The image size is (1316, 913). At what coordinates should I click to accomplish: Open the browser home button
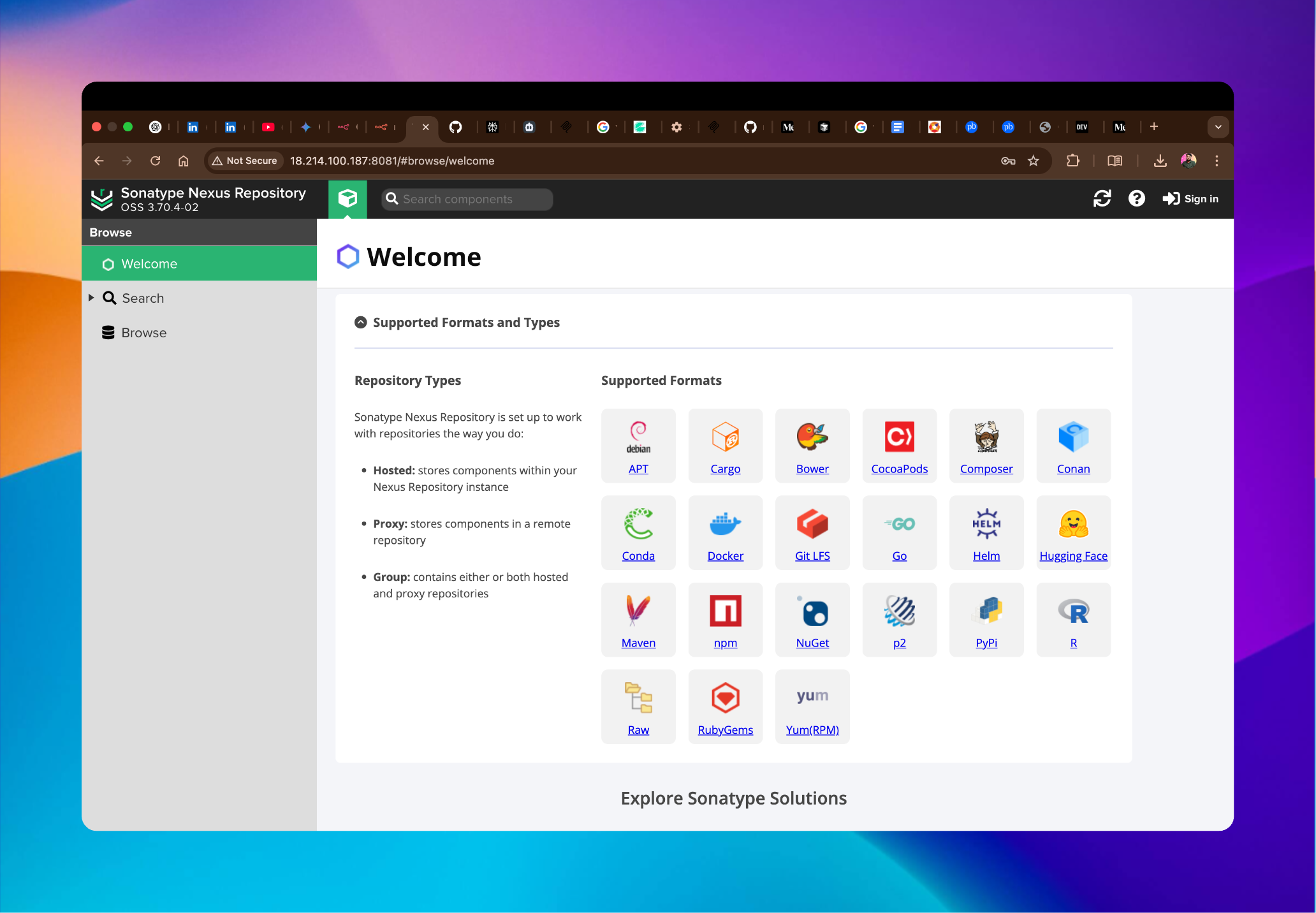(x=184, y=161)
